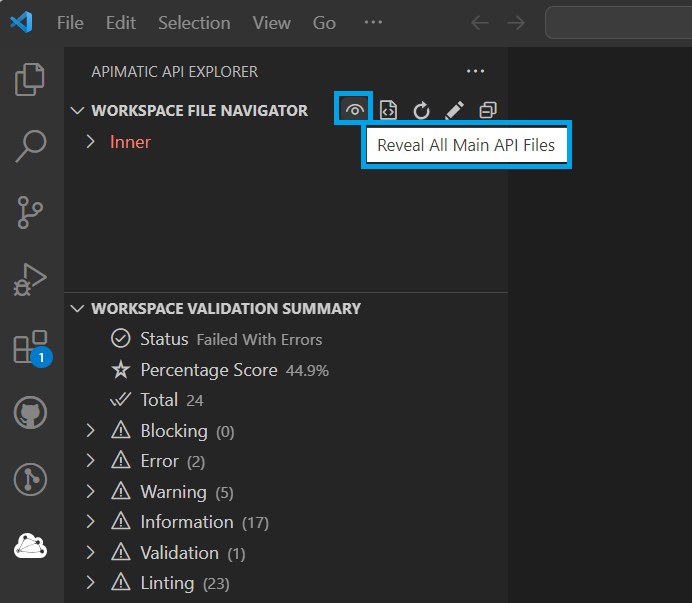Click the Warning row's triangle icon

pos(120,491)
